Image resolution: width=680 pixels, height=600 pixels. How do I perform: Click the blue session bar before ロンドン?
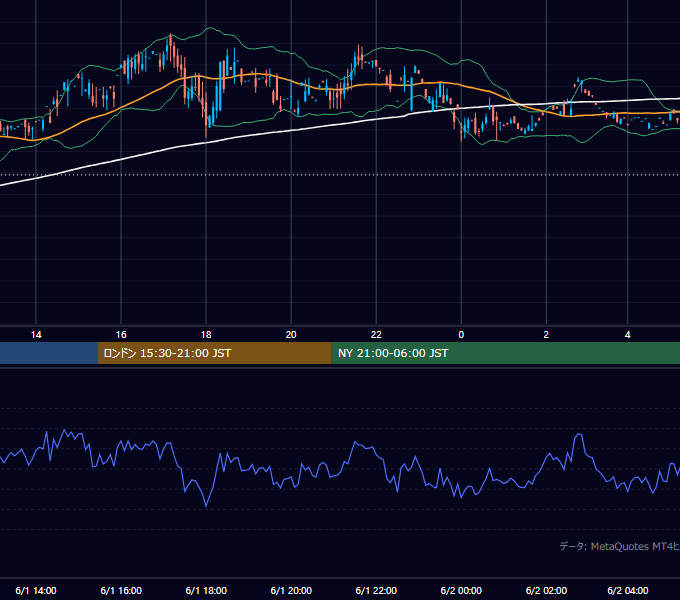[x=49, y=353]
